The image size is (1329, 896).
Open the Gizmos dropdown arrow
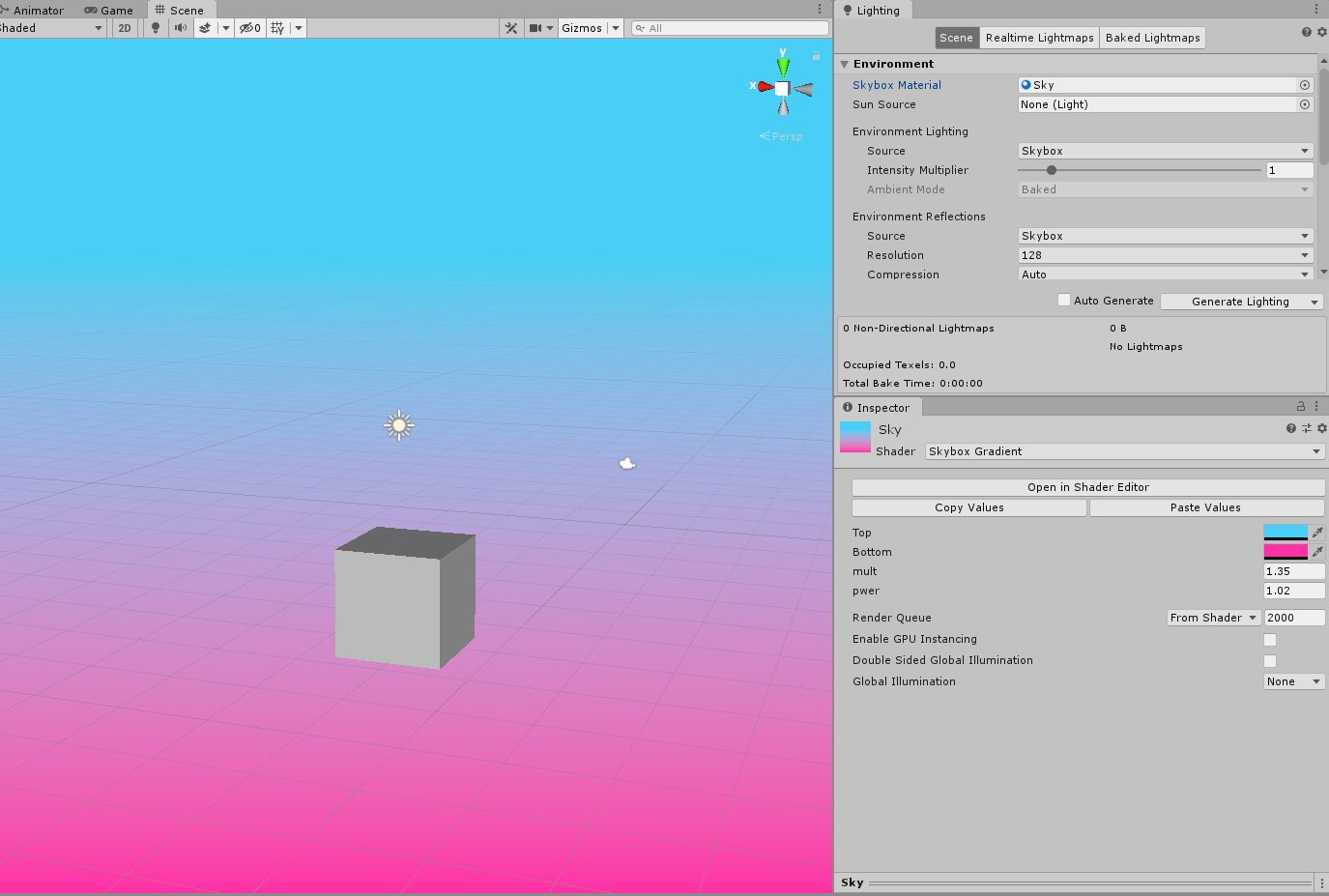(x=616, y=28)
